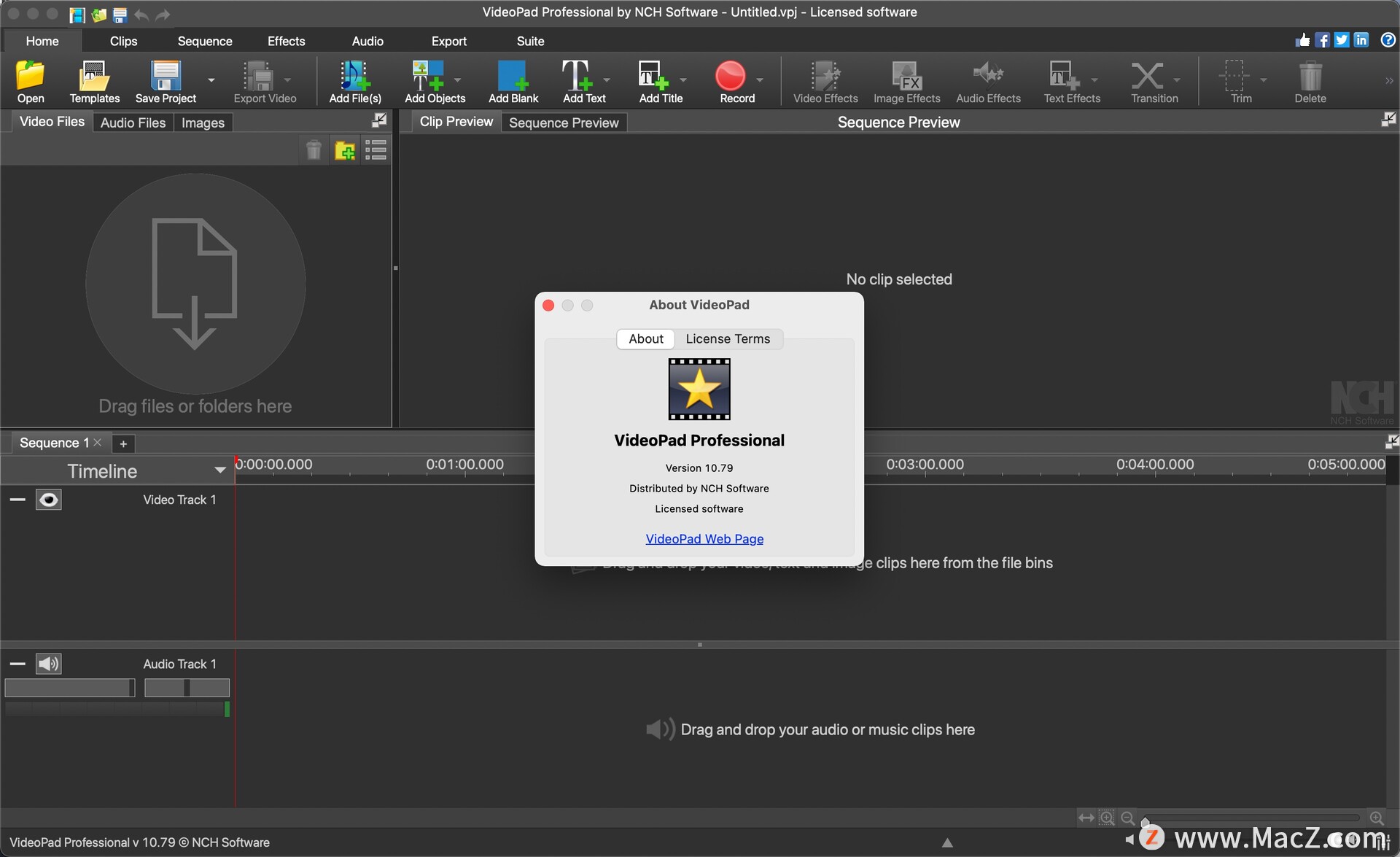Viewport: 1400px width, 857px height.
Task: Open a project with the Open folder icon
Action: click(31, 82)
